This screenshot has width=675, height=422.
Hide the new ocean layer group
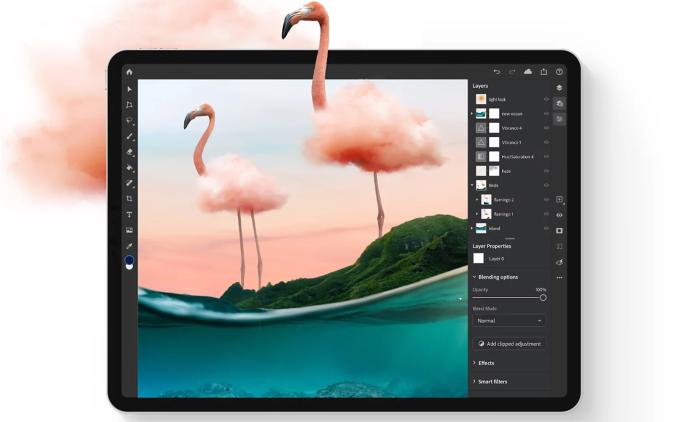546,114
